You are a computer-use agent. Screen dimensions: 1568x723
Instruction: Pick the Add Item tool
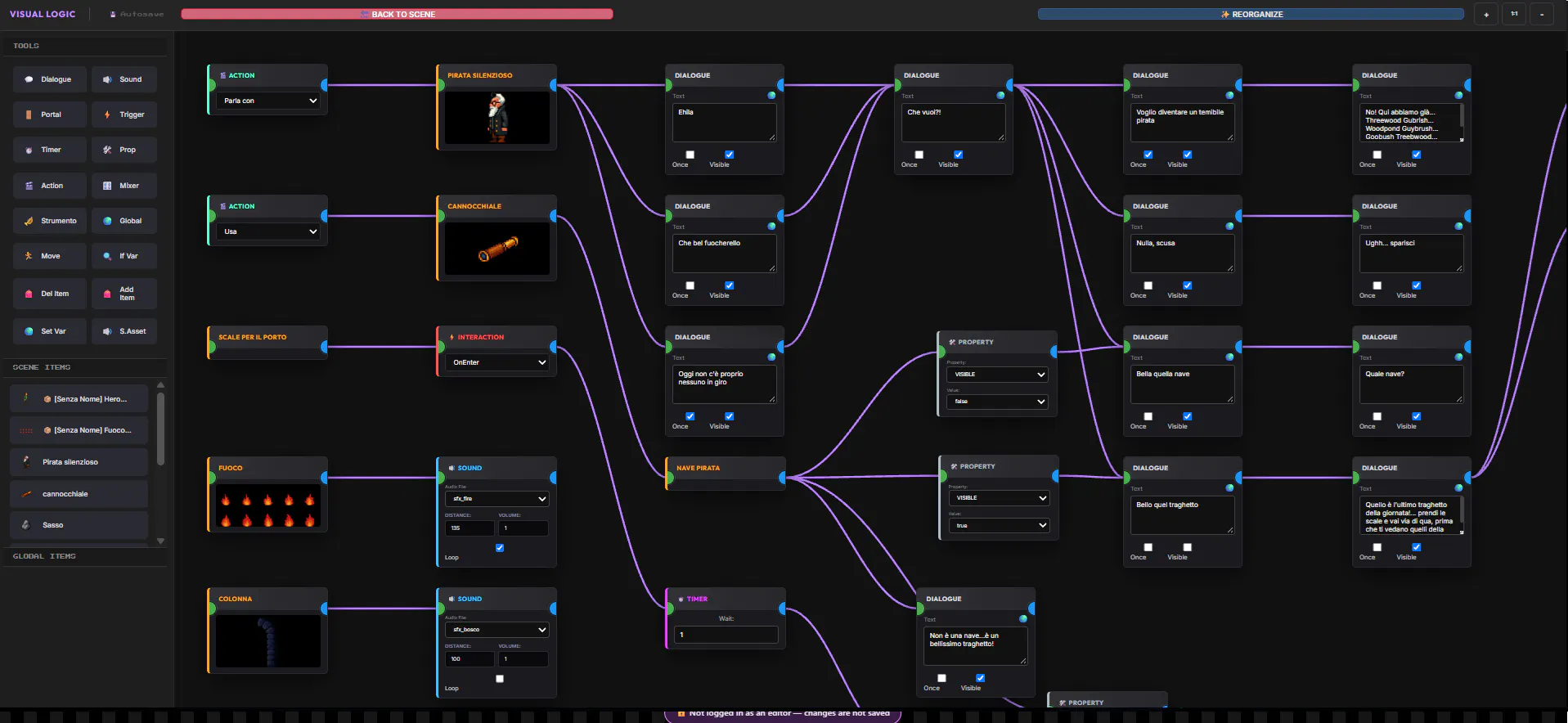pyautogui.click(x=124, y=294)
